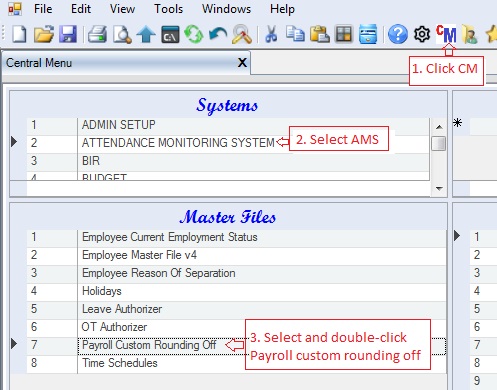Image resolution: width=497 pixels, height=390 pixels.
Task: Click the application icon left of File
Action: pyautogui.click(x=15, y=9)
